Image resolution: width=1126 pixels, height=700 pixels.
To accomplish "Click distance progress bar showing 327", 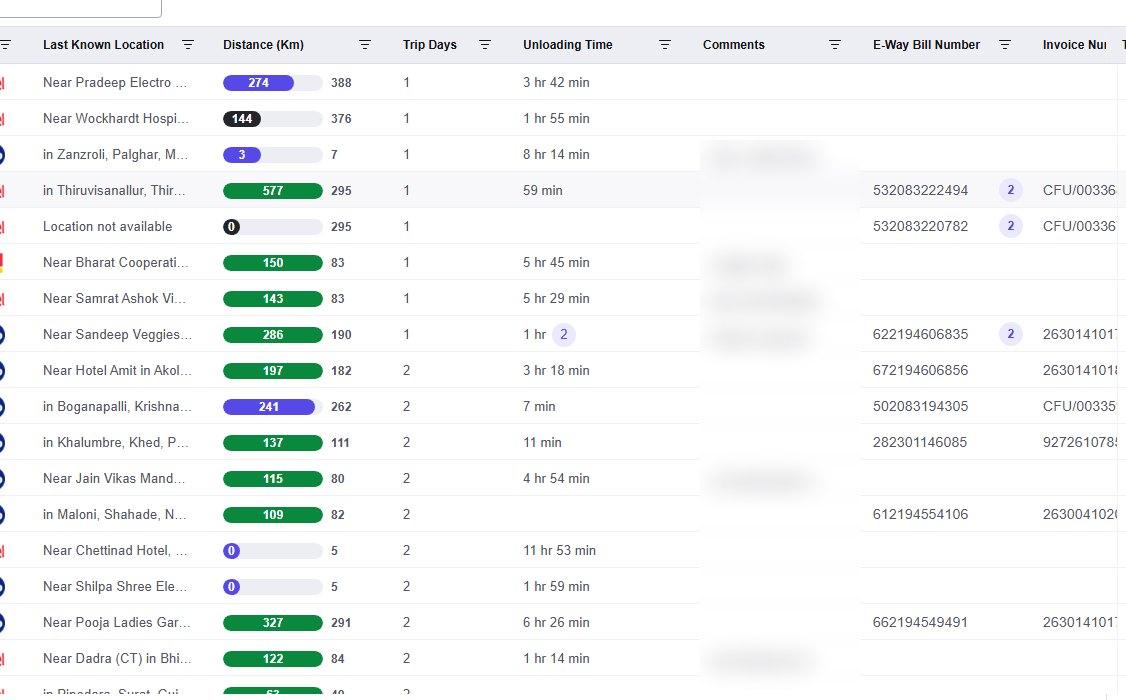I will click(273, 622).
